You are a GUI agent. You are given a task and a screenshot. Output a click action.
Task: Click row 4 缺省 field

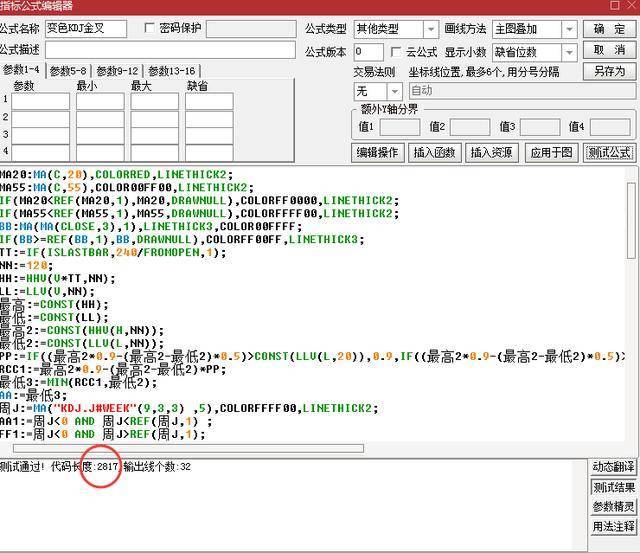(x=209, y=153)
